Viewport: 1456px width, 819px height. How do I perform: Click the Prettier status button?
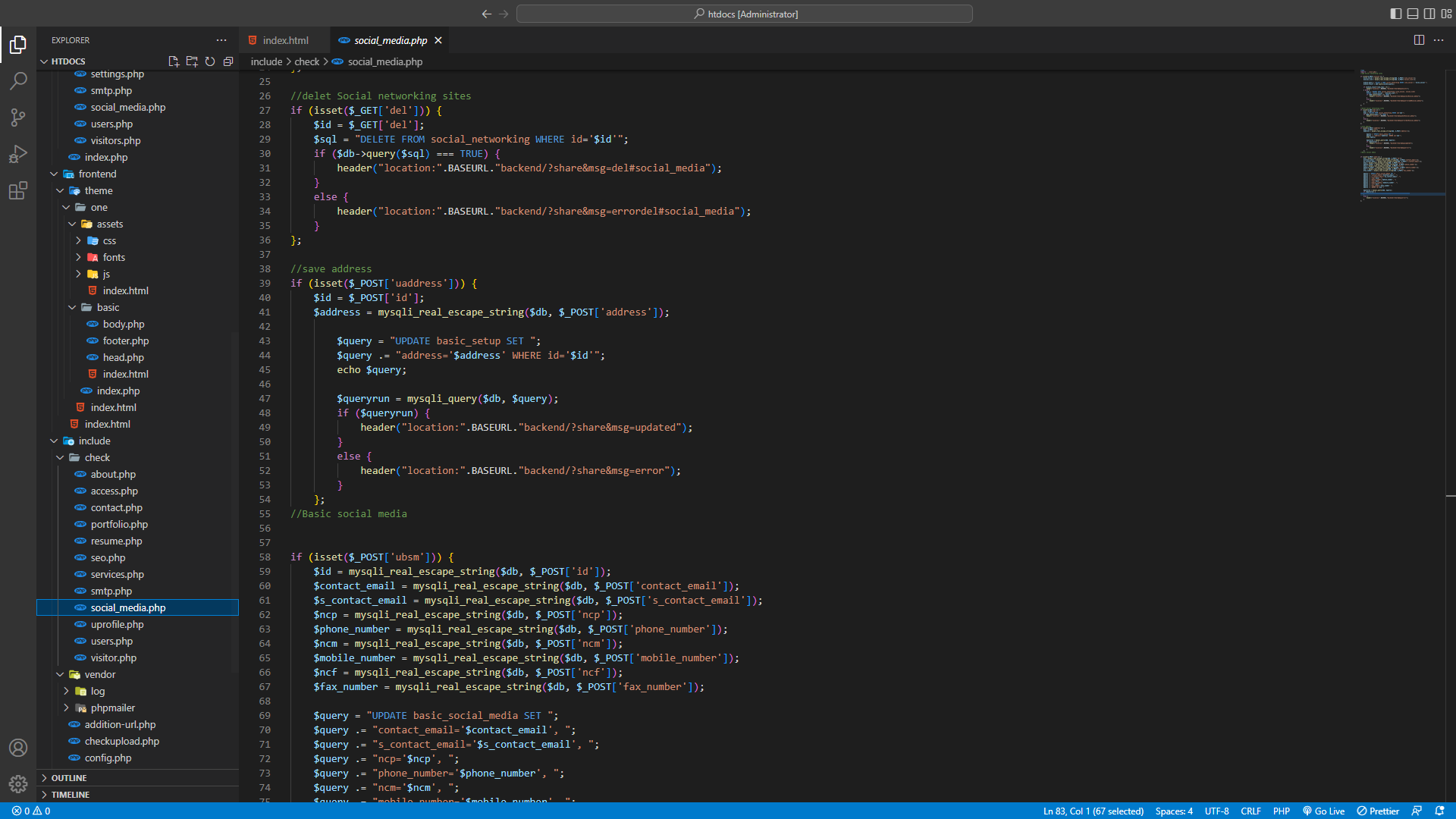click(x=1378, y=811)
